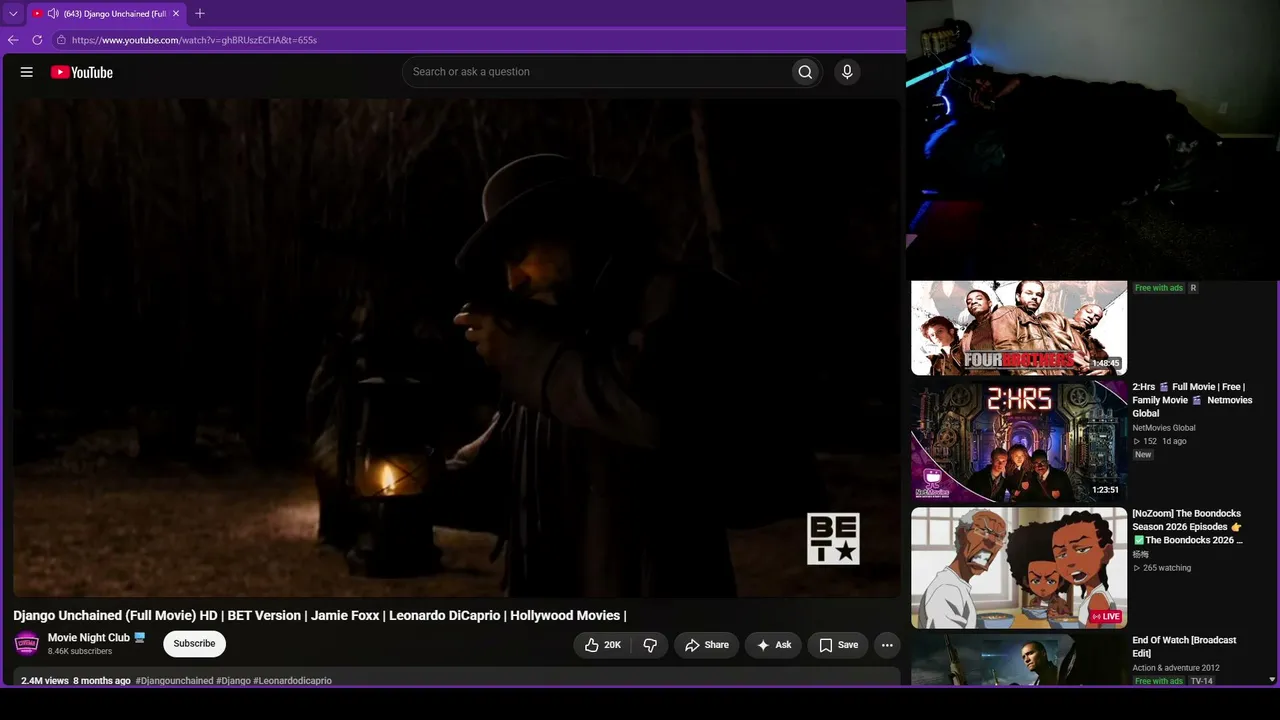Click the magnifier search button
This screenshot has width=1280, height=720.
pos(805,72)
